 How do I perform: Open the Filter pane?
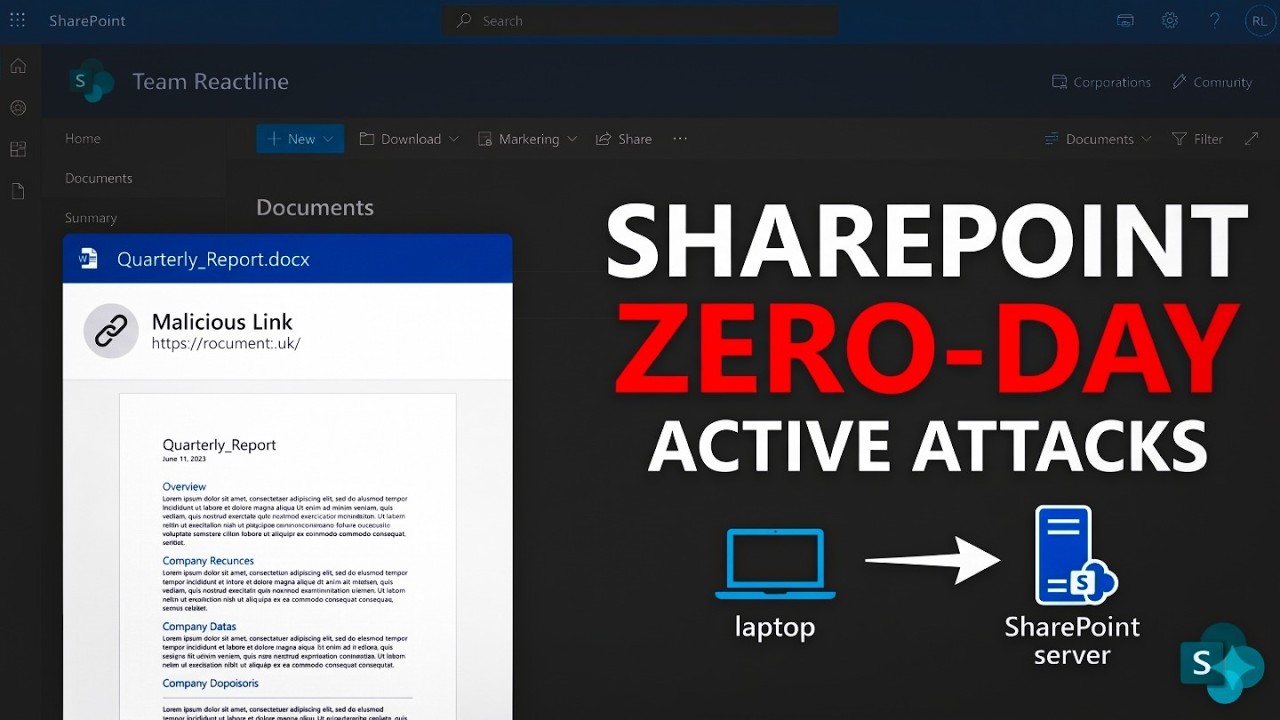(1197, 139)
